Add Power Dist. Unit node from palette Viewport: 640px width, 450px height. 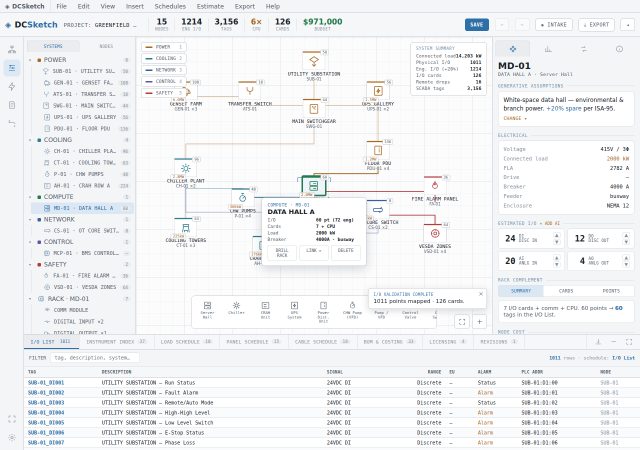tap(323, 312)
